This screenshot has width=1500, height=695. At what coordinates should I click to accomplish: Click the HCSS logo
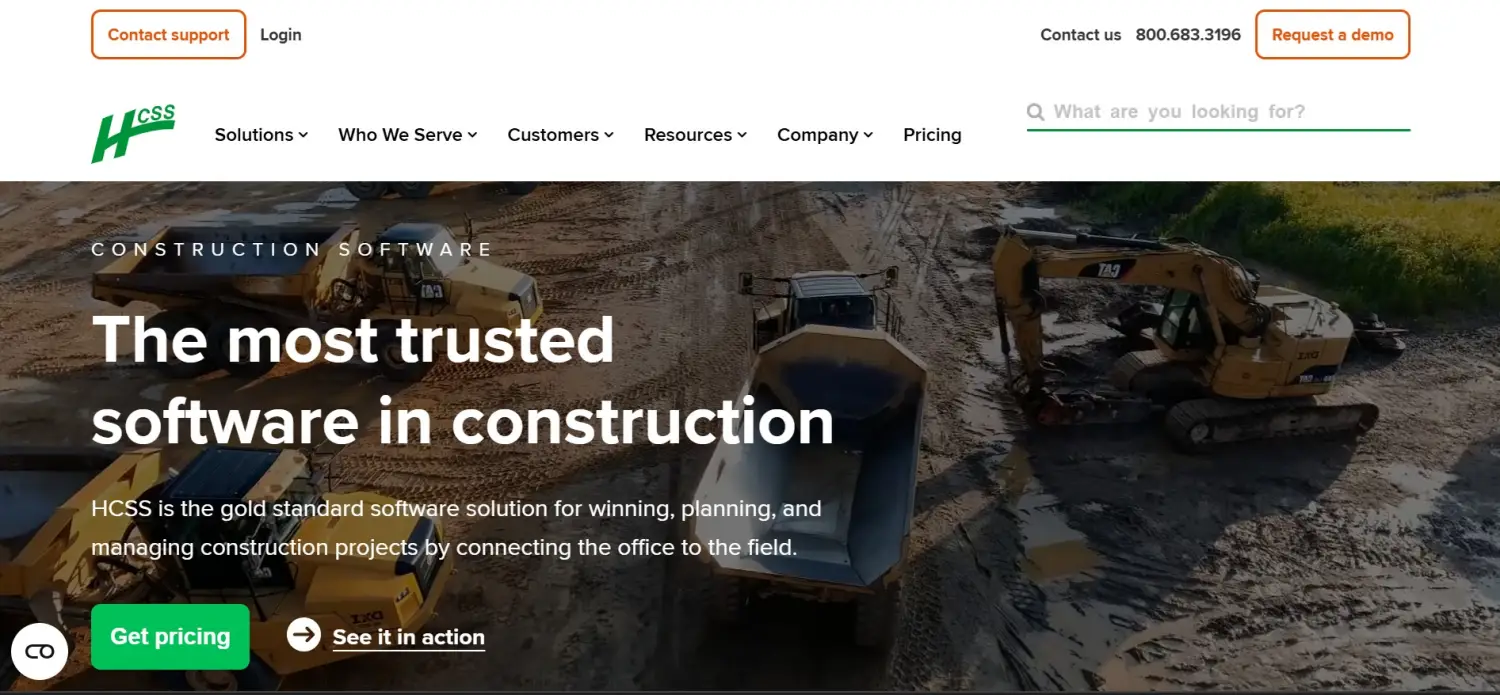click(x=133, y=134)
